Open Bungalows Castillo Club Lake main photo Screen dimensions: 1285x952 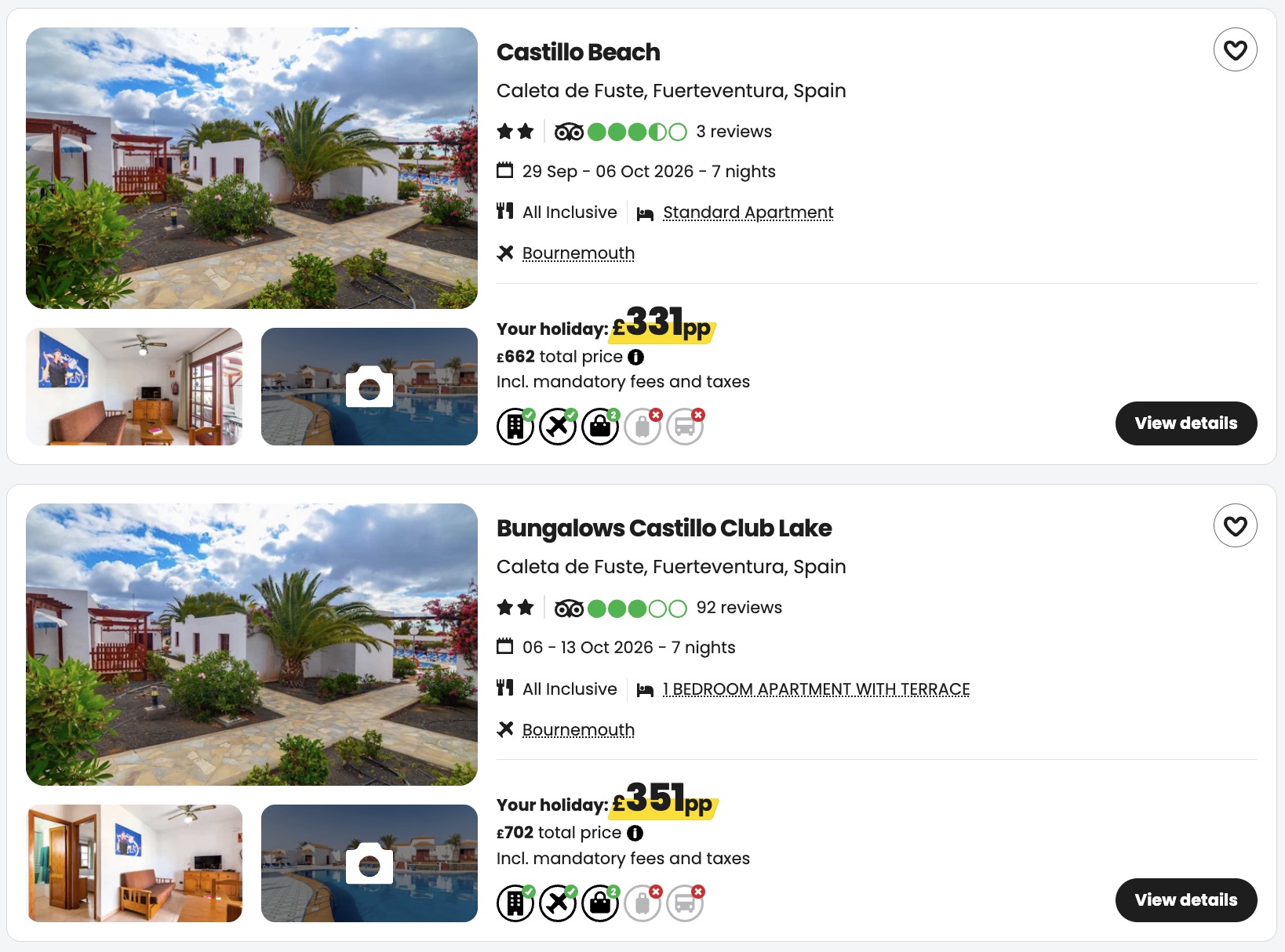252,645
